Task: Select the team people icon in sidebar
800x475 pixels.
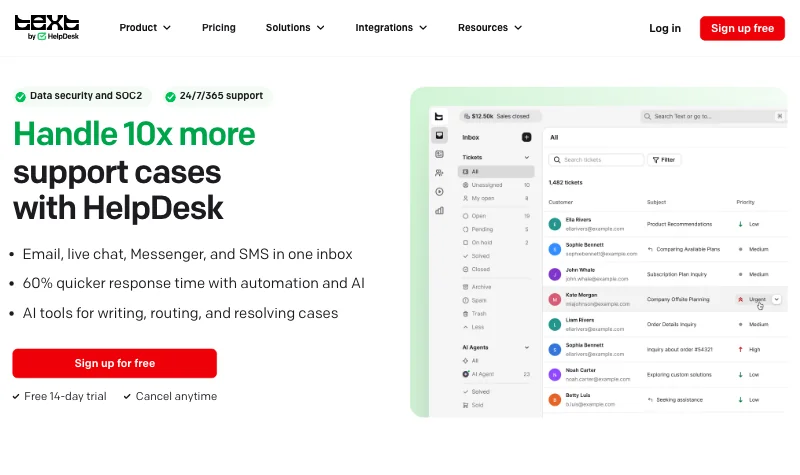Action: pos(439,173)
